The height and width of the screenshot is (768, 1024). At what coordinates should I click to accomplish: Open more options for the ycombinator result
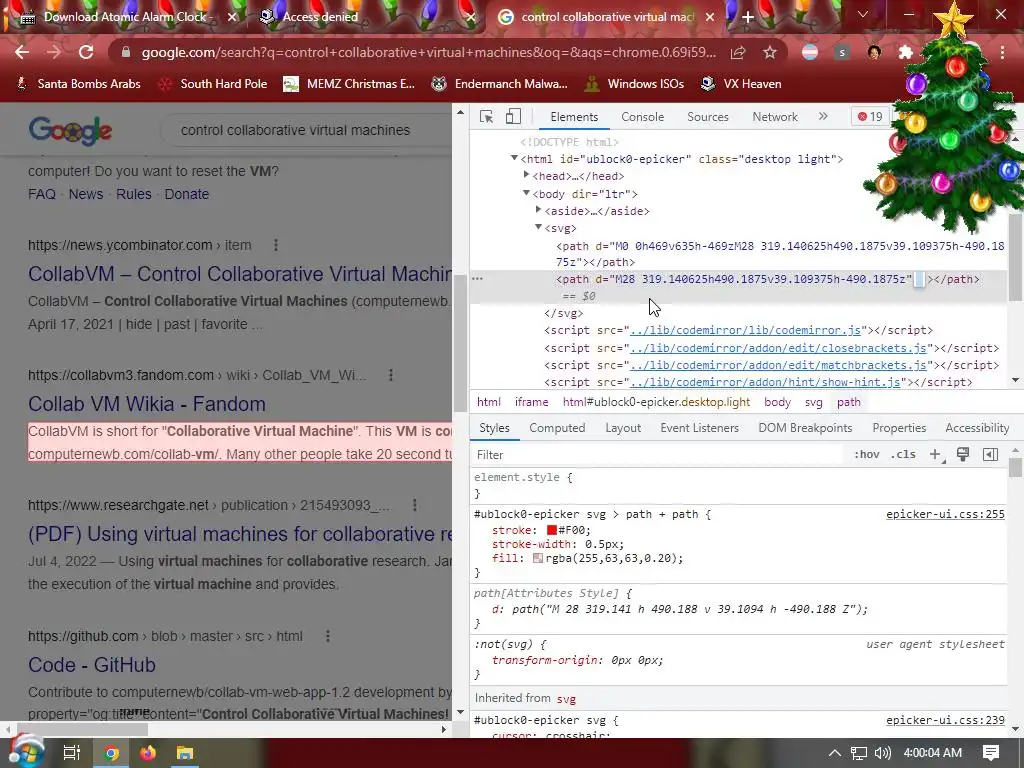[x=276, y=245]
